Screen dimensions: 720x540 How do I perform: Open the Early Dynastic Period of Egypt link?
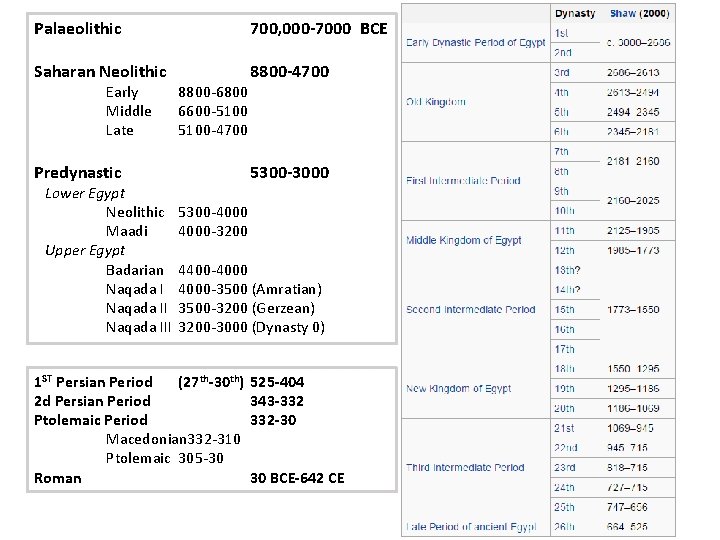(x=475, y=43)
